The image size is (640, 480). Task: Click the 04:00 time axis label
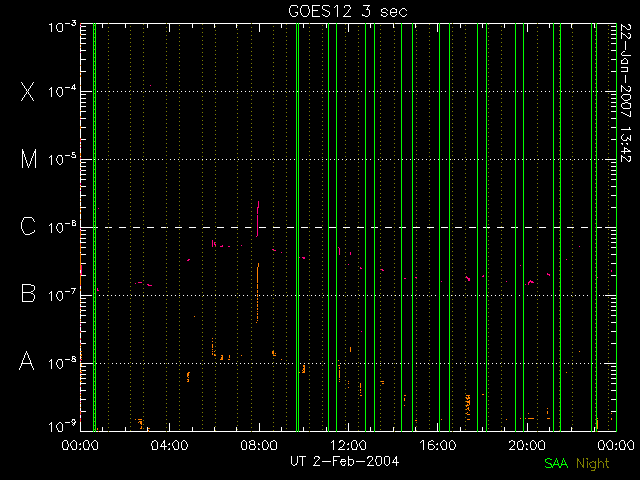point(169,445)
